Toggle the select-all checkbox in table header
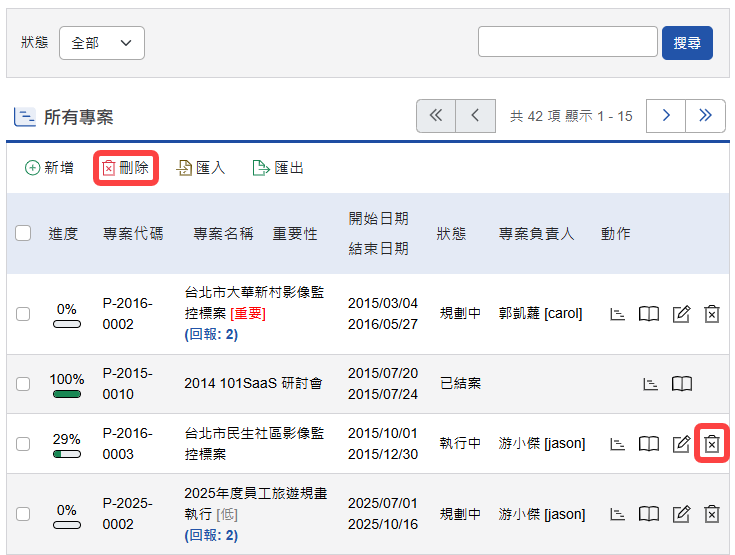 pos(23,233)
